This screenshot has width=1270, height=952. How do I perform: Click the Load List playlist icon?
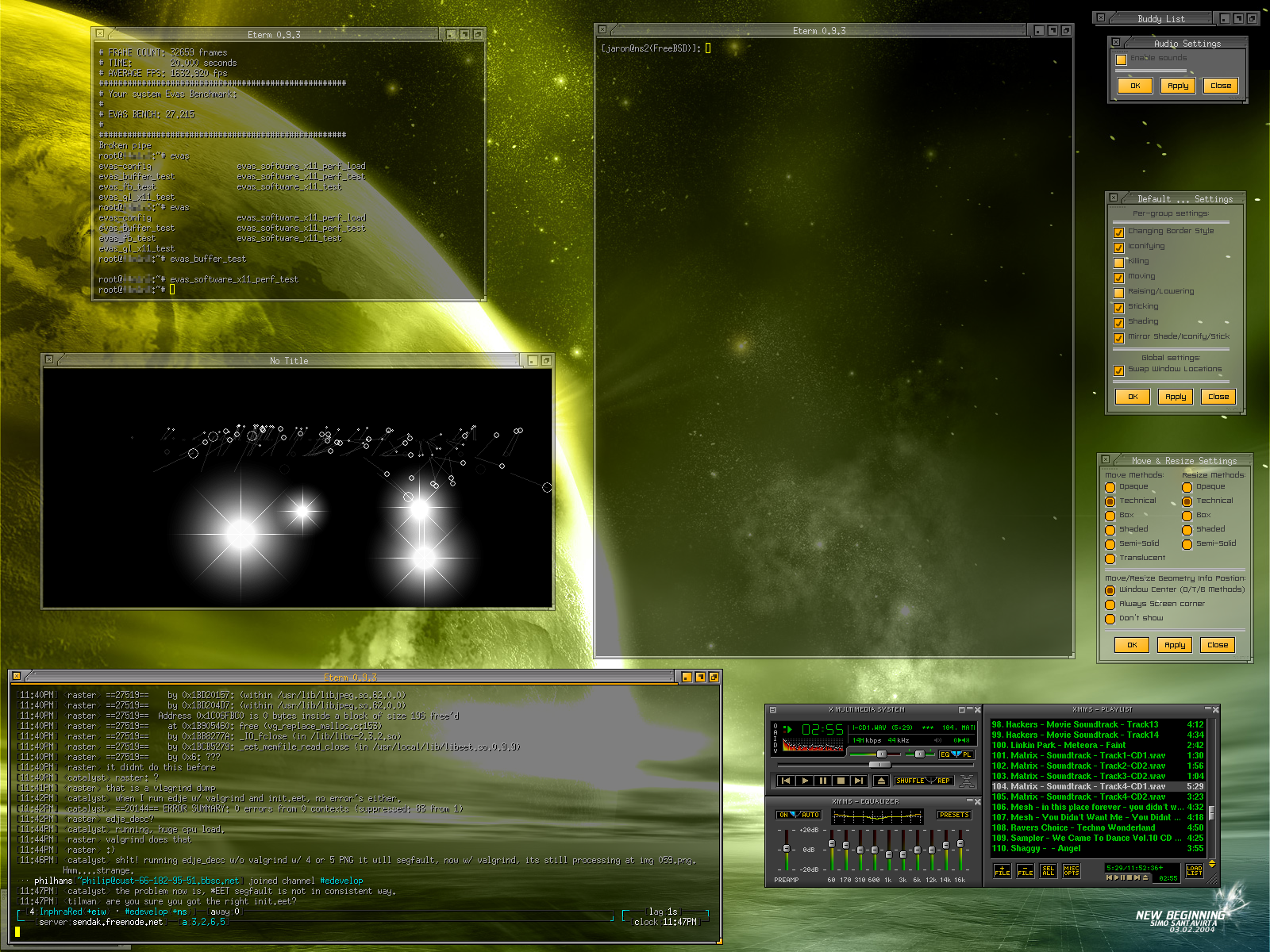(1194, 870)
